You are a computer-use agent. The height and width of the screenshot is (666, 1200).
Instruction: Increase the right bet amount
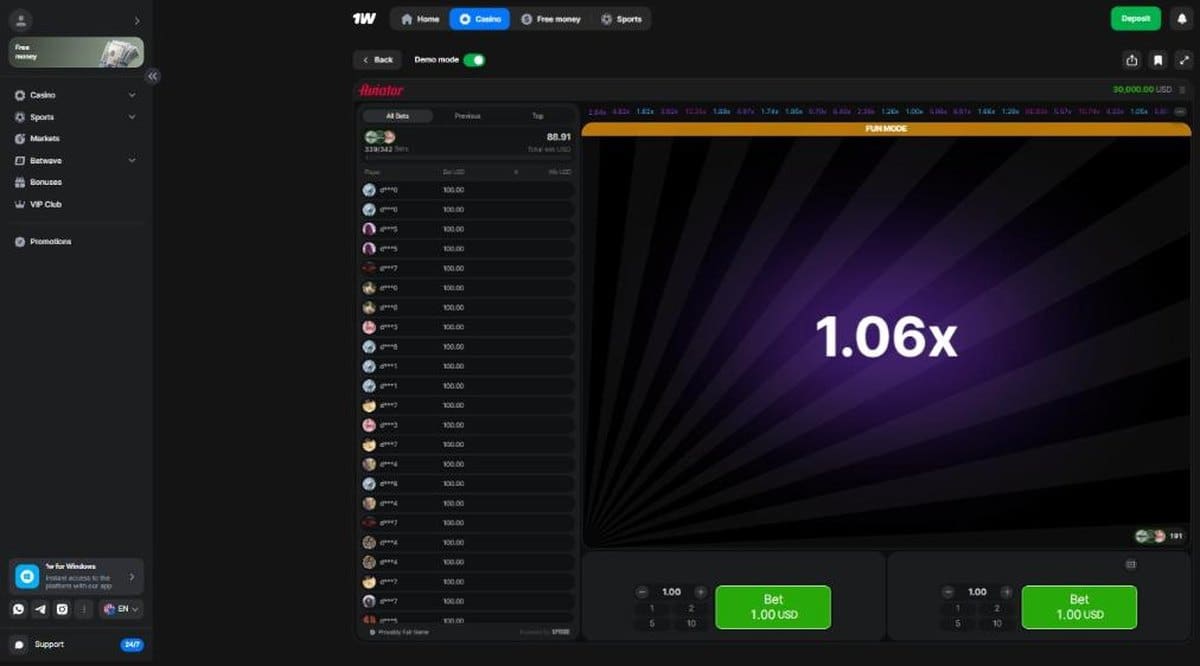click(x=1006, y=592)
